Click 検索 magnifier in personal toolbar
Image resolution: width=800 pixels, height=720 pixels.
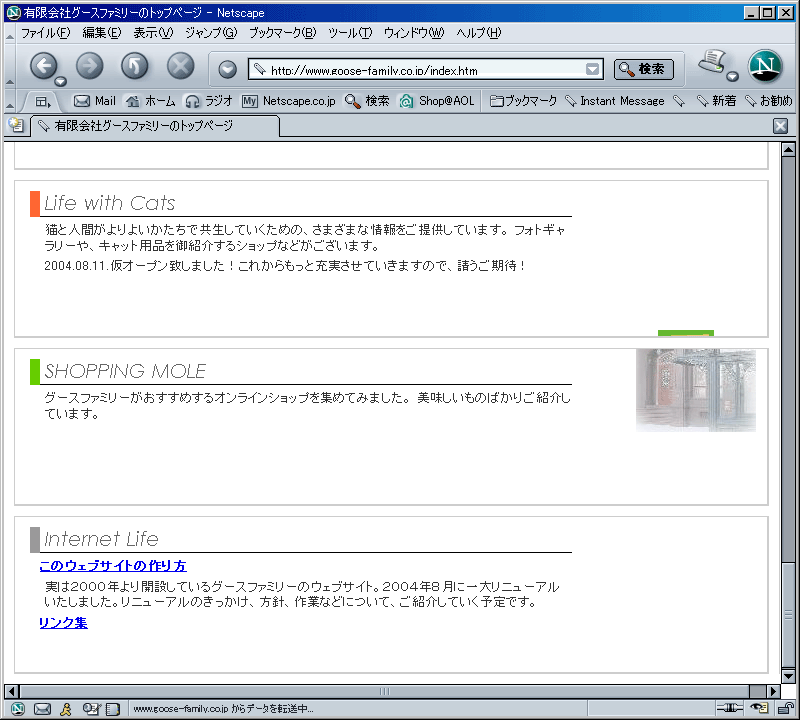tap(367, 101)
